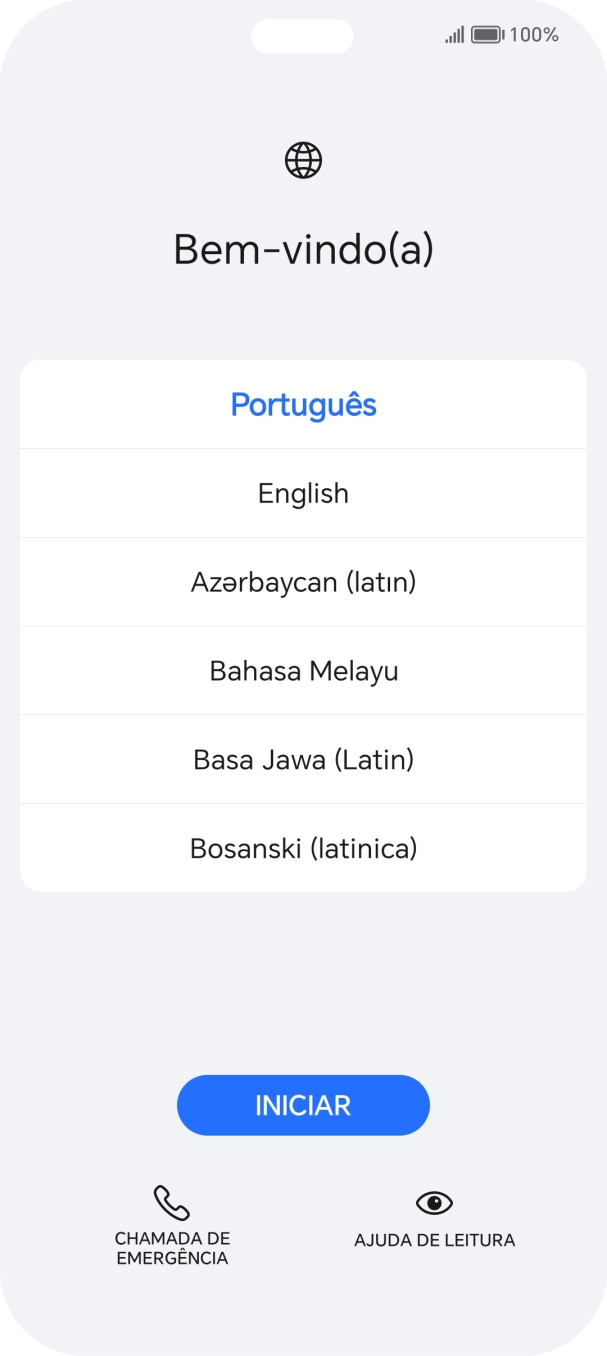
Task: Choose Bahasa Melayu language
Action: click(303, 671)
